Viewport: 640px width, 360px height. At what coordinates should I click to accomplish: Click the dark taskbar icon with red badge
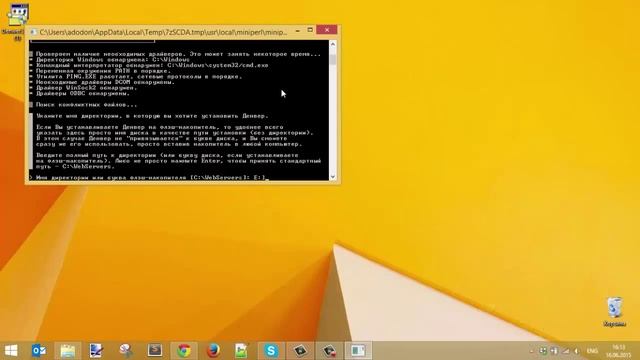[329, 350]
